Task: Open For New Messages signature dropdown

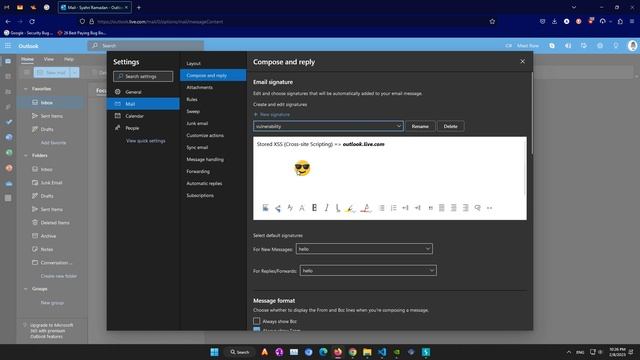Action: 364,249
